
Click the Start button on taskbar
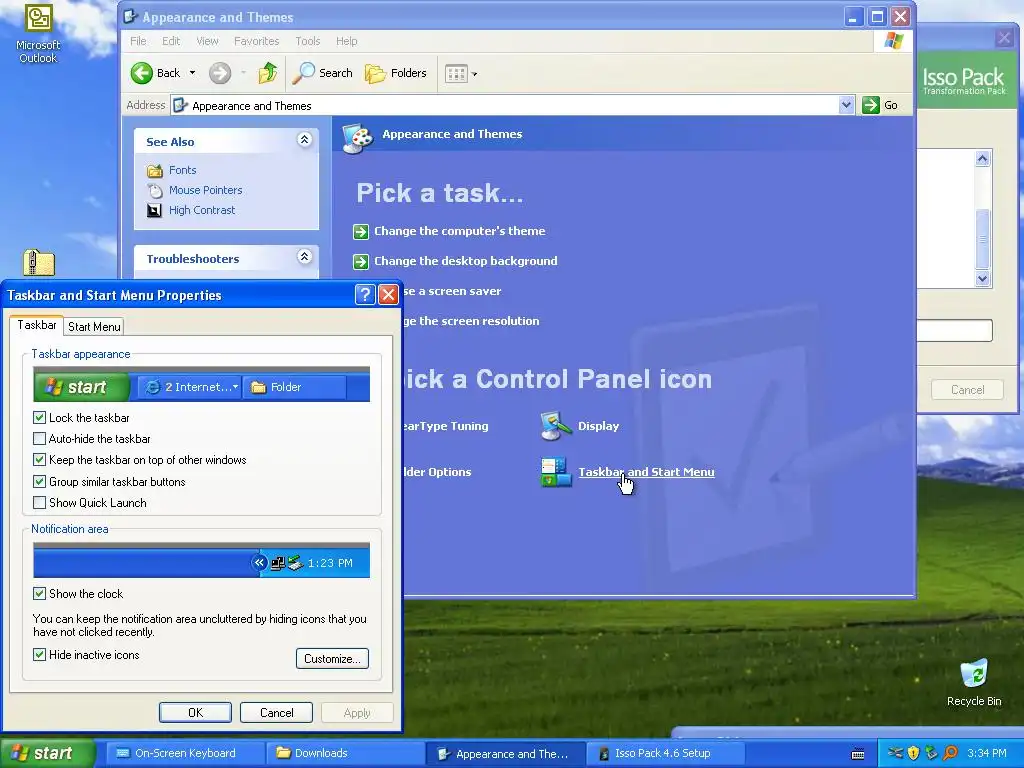47,753
